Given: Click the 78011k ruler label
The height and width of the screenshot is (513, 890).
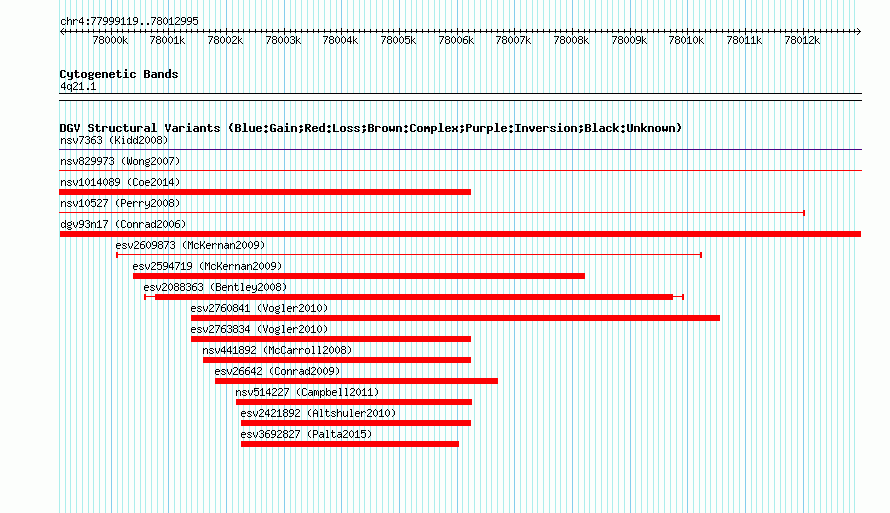Looking at the screenshot, I should click(745, 40).
